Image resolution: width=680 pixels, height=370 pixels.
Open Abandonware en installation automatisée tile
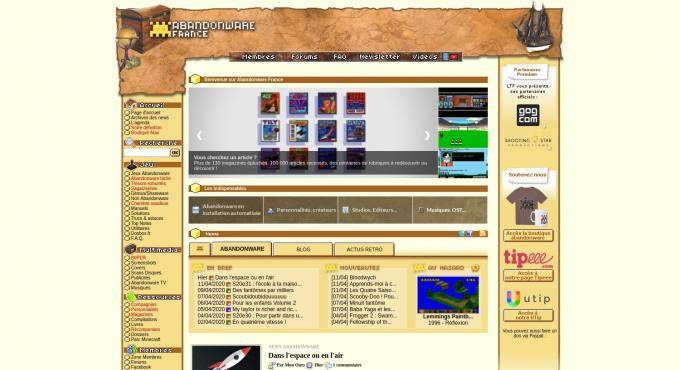pyautogui.click(x=226, y=210)
